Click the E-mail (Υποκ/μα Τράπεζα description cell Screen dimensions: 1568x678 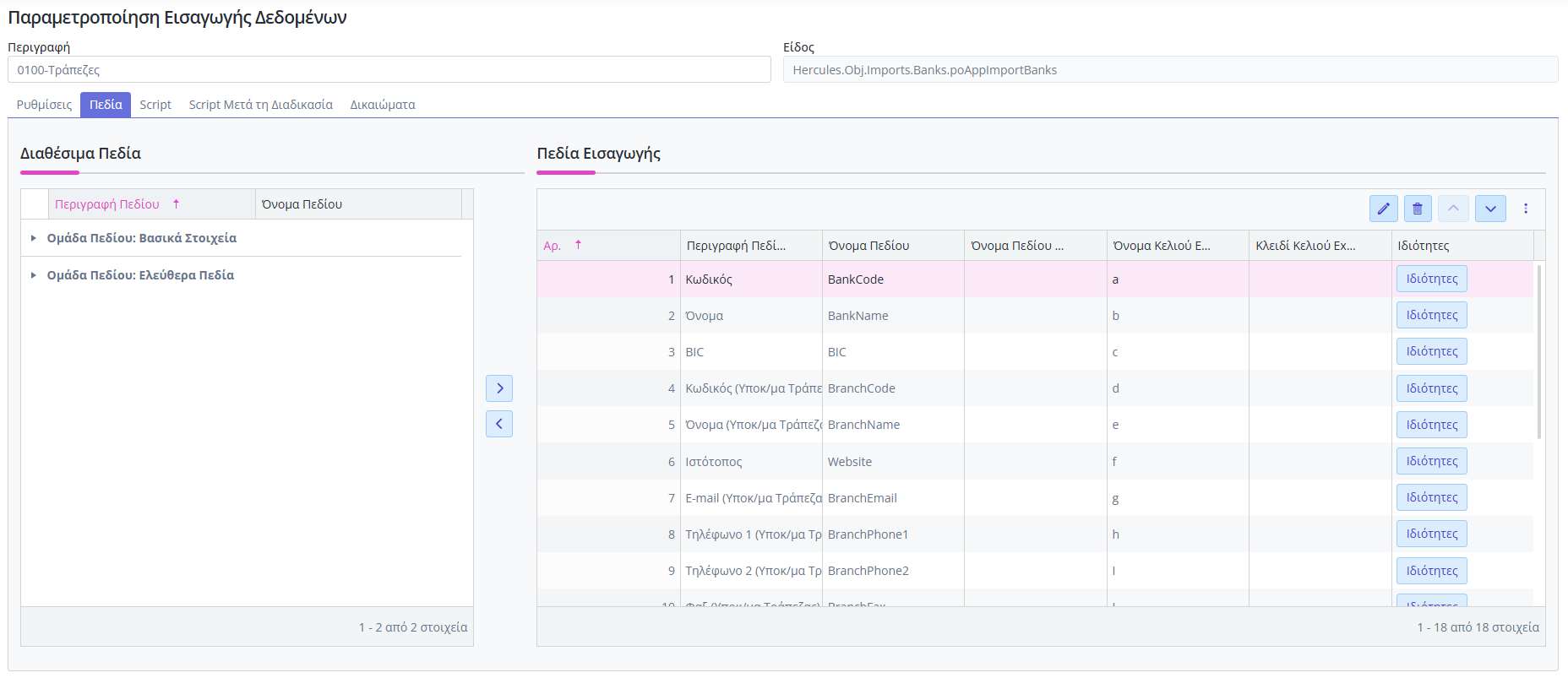751,498
